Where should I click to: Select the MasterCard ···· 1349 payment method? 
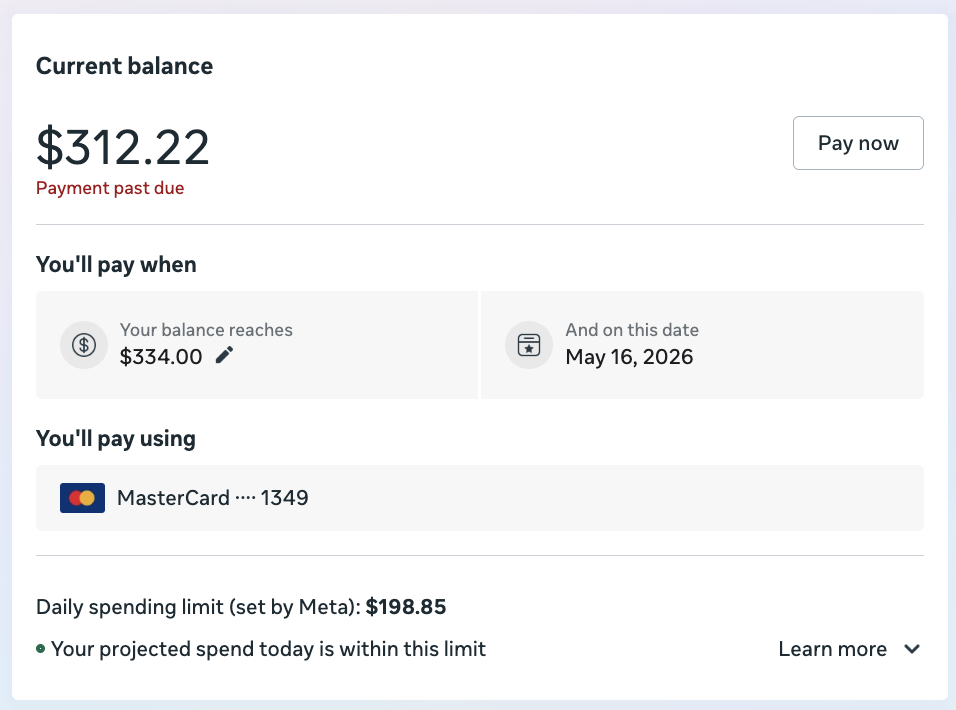click(x=213, y=497)
